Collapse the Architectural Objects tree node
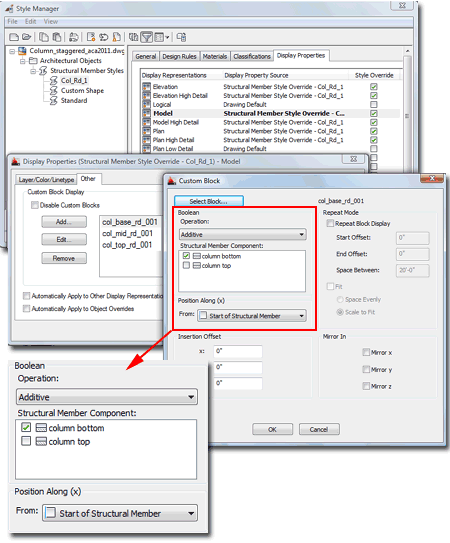This screenshot has height=543, width=450. 23,61
